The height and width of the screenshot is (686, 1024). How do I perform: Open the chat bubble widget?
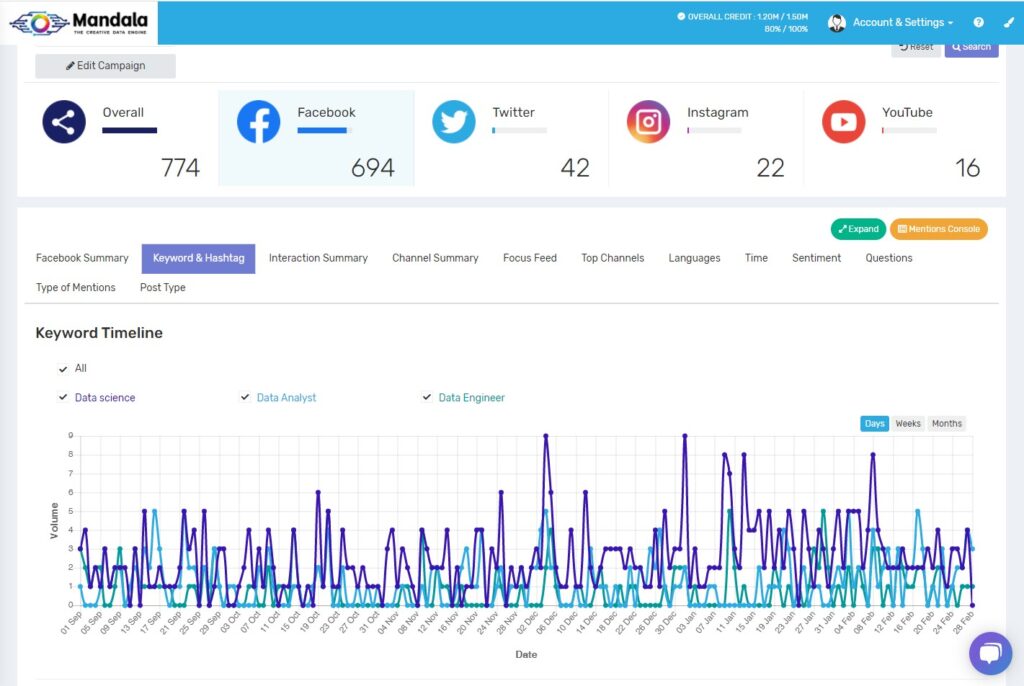990,653
